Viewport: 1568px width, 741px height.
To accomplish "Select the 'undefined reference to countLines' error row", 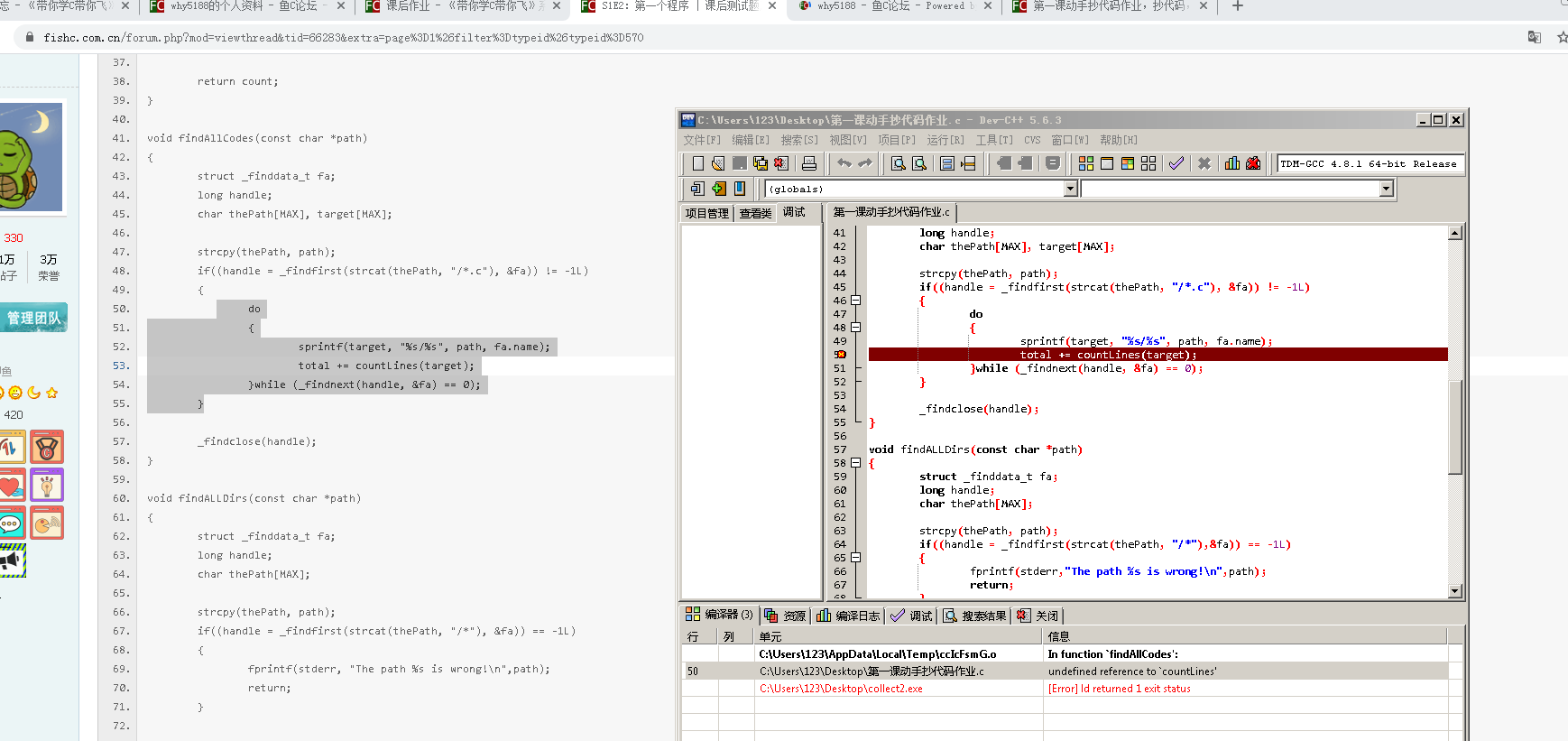I will coord(1065,672).
